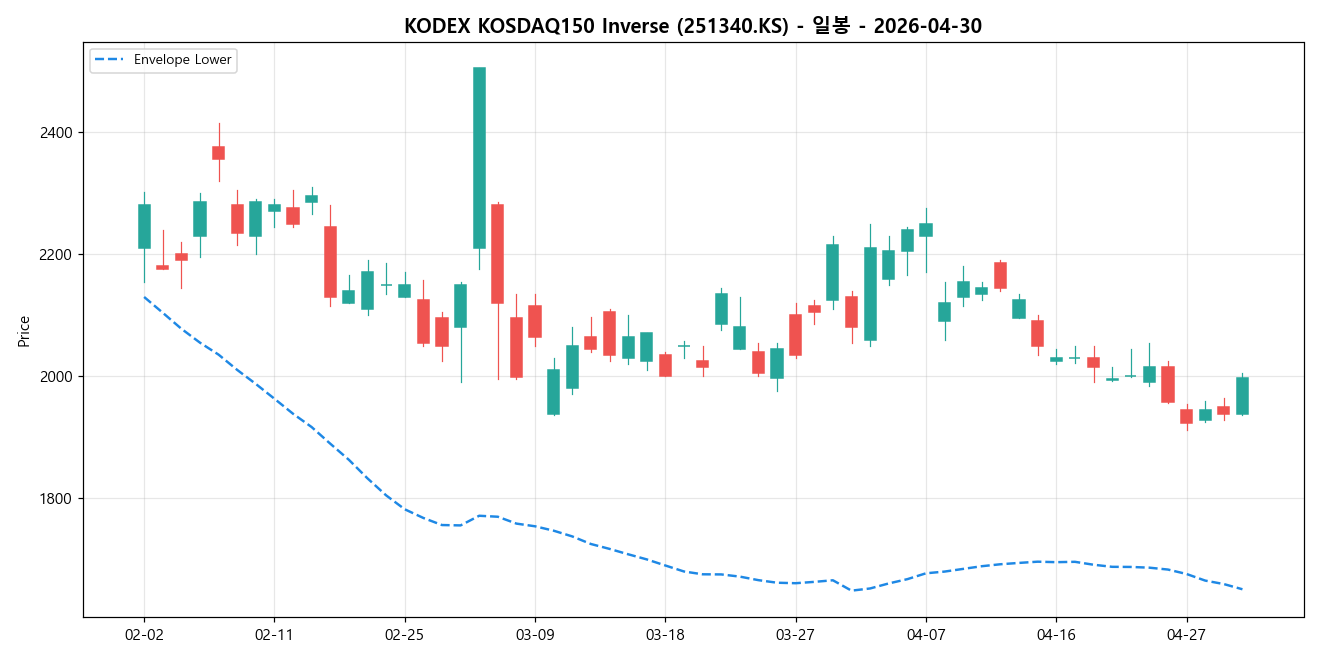The image size is (1320, 660).
Task: Click the 03-27 date label
Action: coord(795,634)
